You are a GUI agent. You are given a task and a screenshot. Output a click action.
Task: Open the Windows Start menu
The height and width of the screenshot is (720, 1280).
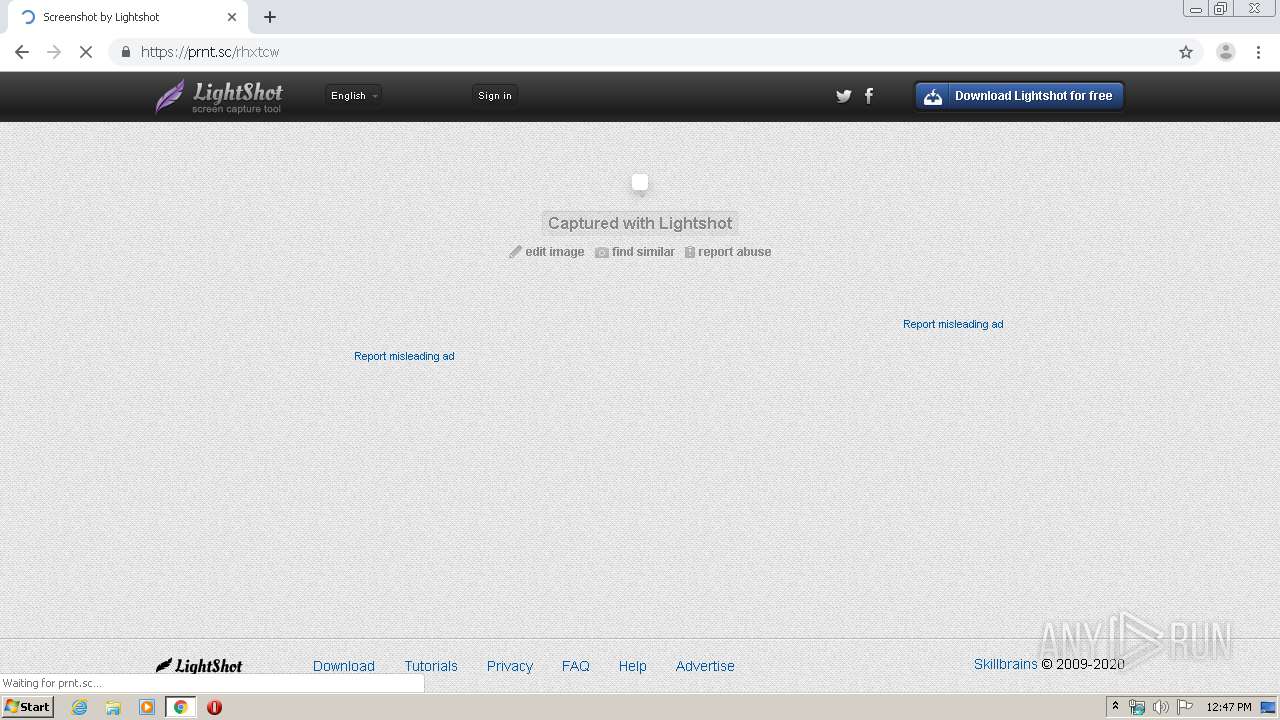point(28,707)
